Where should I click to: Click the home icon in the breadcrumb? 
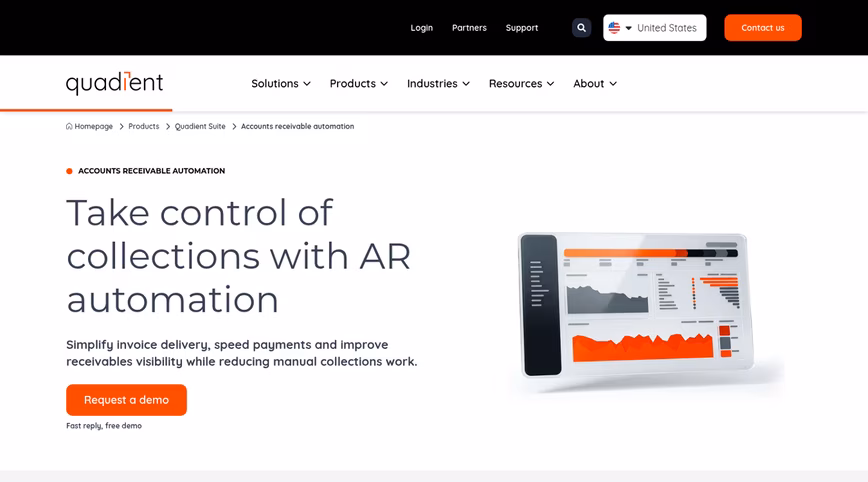[x=69, y=126]
